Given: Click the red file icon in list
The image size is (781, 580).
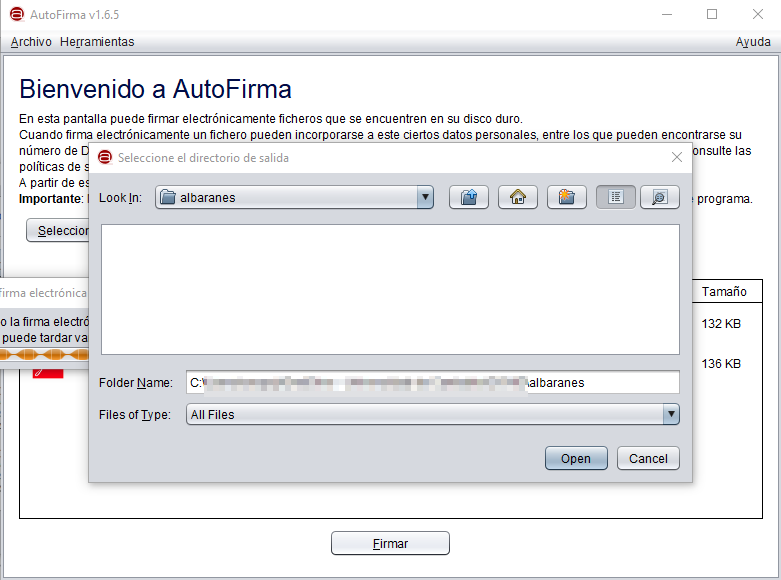Looking at the screenshot, I should 48,373.
